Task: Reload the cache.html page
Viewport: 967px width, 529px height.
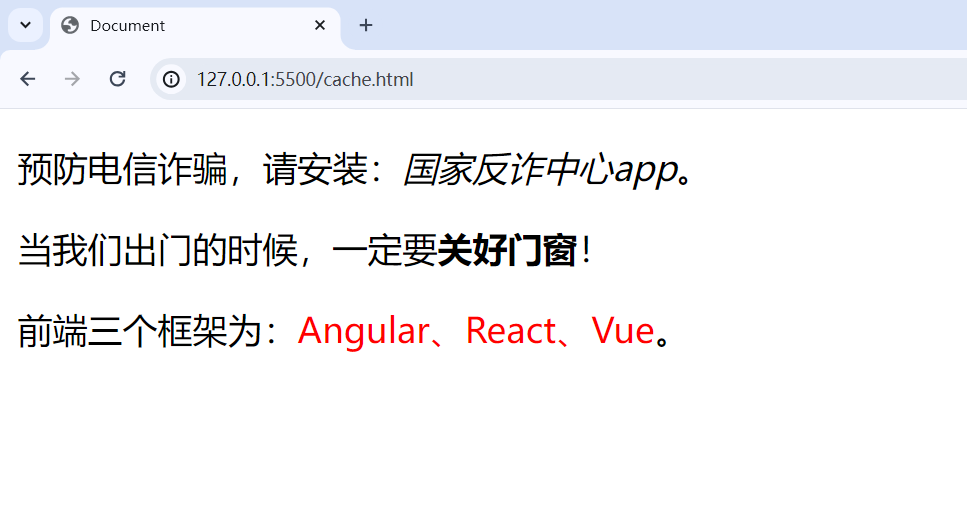Action: tap(117, 79)
